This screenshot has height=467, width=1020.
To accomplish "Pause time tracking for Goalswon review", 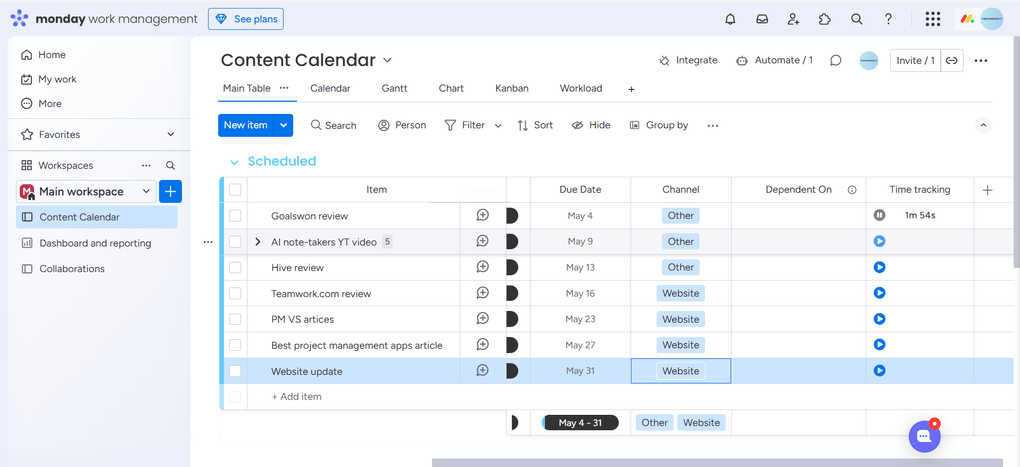I will coord(879,215).
